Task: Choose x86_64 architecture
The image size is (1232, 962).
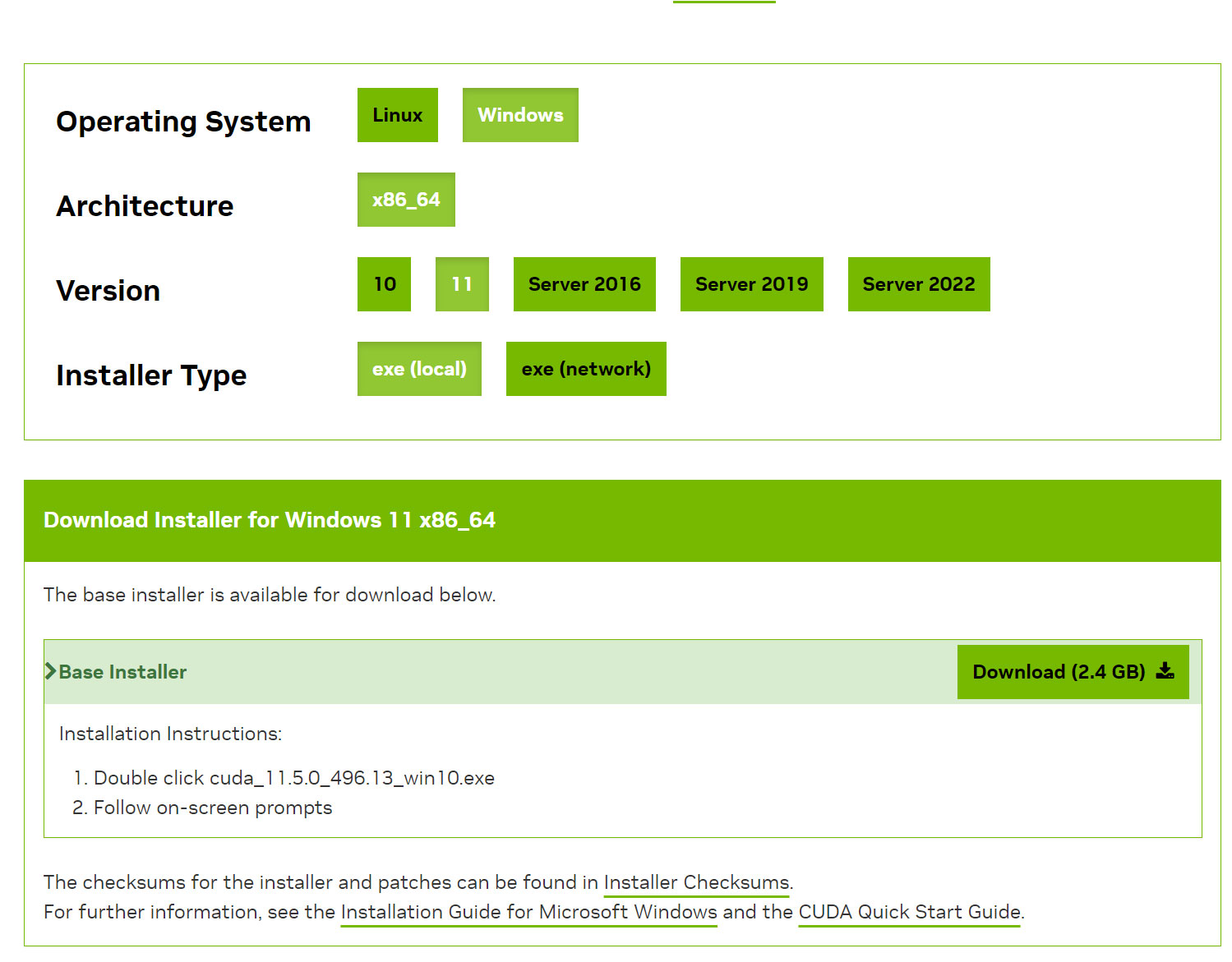Action: tap(406, 200)
